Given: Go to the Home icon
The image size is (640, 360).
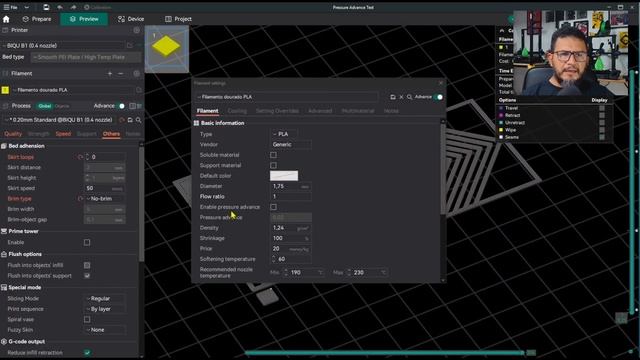Looking at the screenshot, I should coord(6,19).
